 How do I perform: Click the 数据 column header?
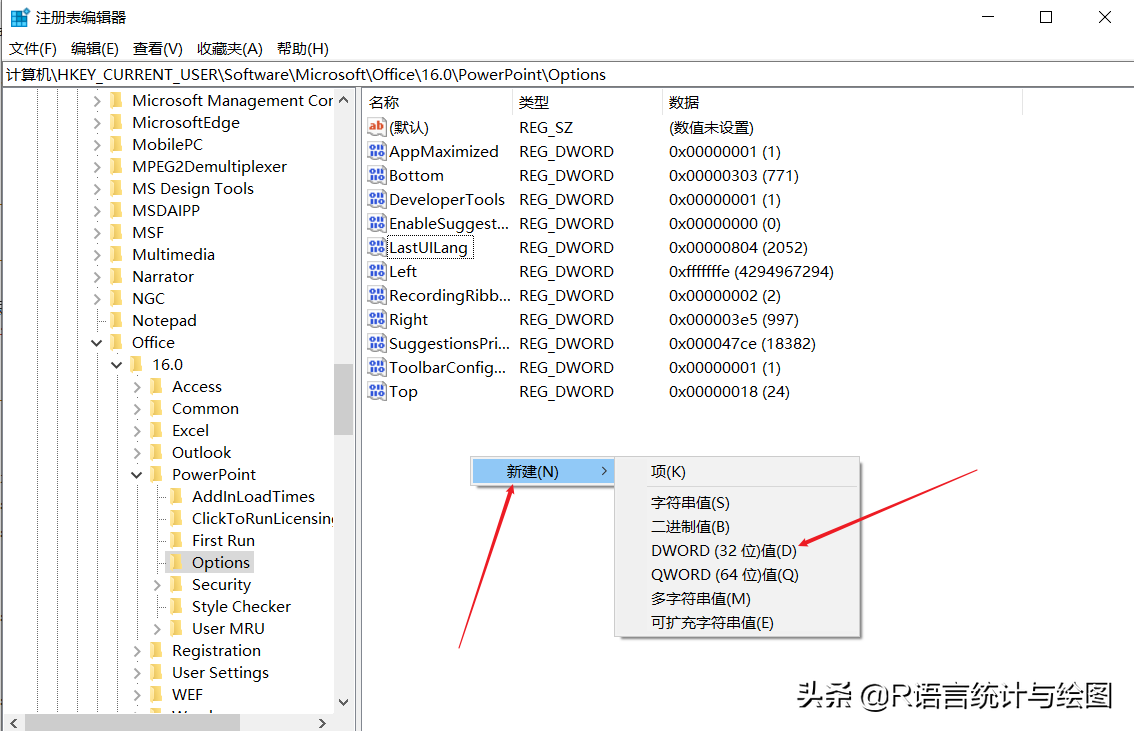click(843, 103)
